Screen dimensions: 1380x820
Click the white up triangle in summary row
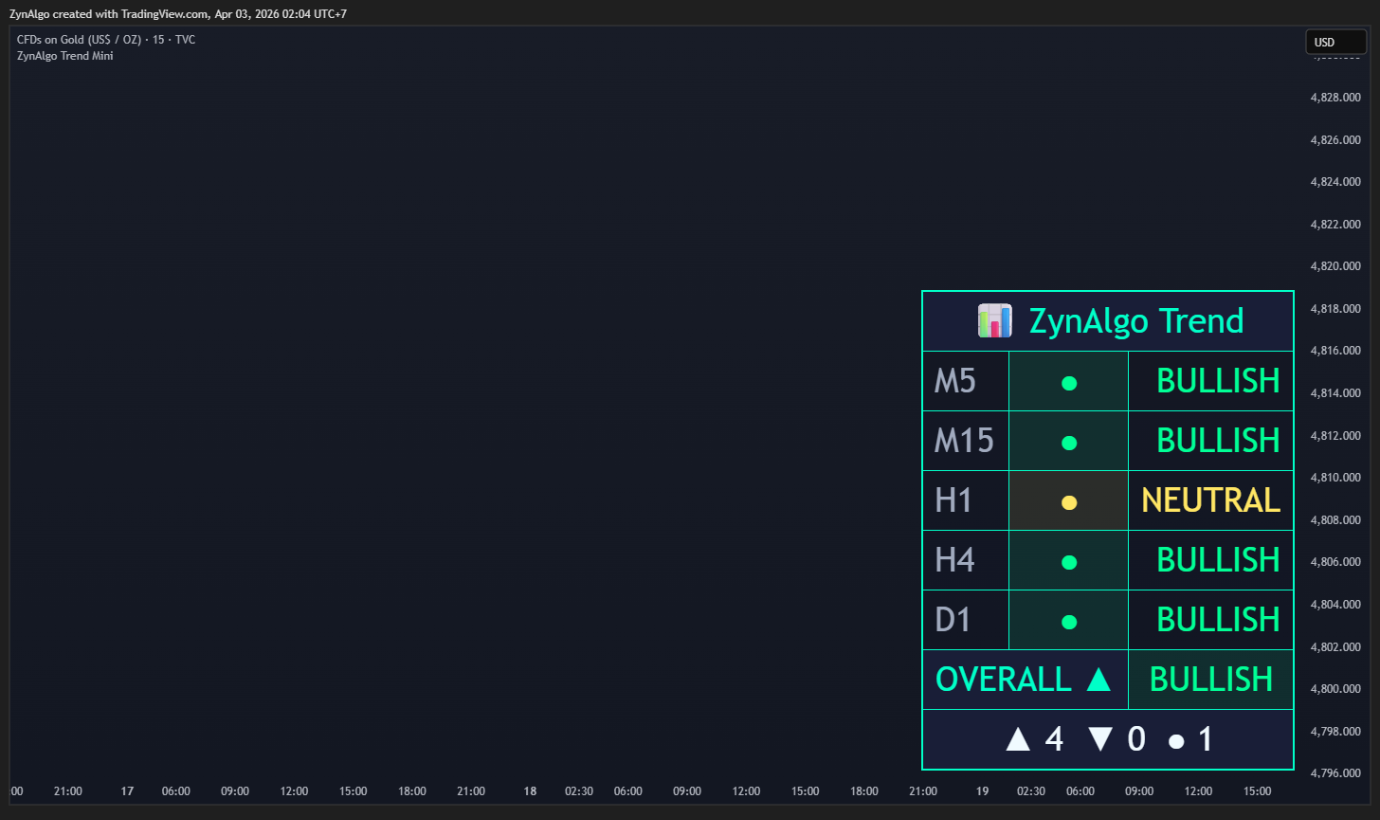[1018, 740]
